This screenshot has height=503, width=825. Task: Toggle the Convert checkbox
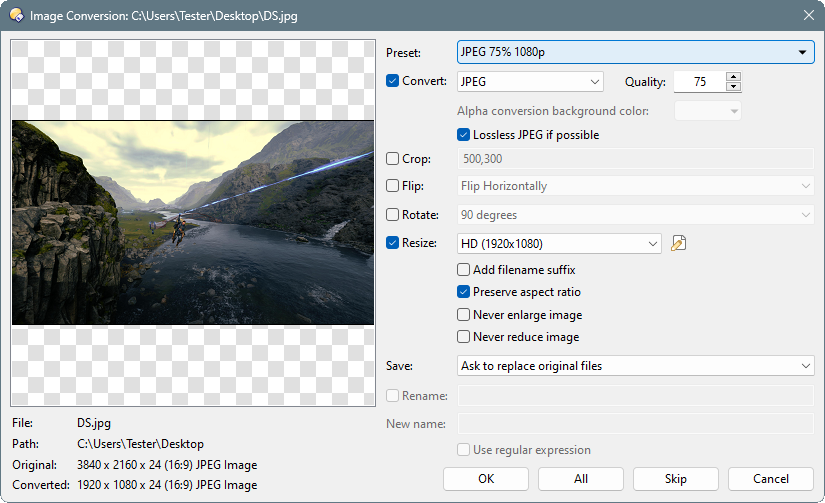tap(393, 81)
